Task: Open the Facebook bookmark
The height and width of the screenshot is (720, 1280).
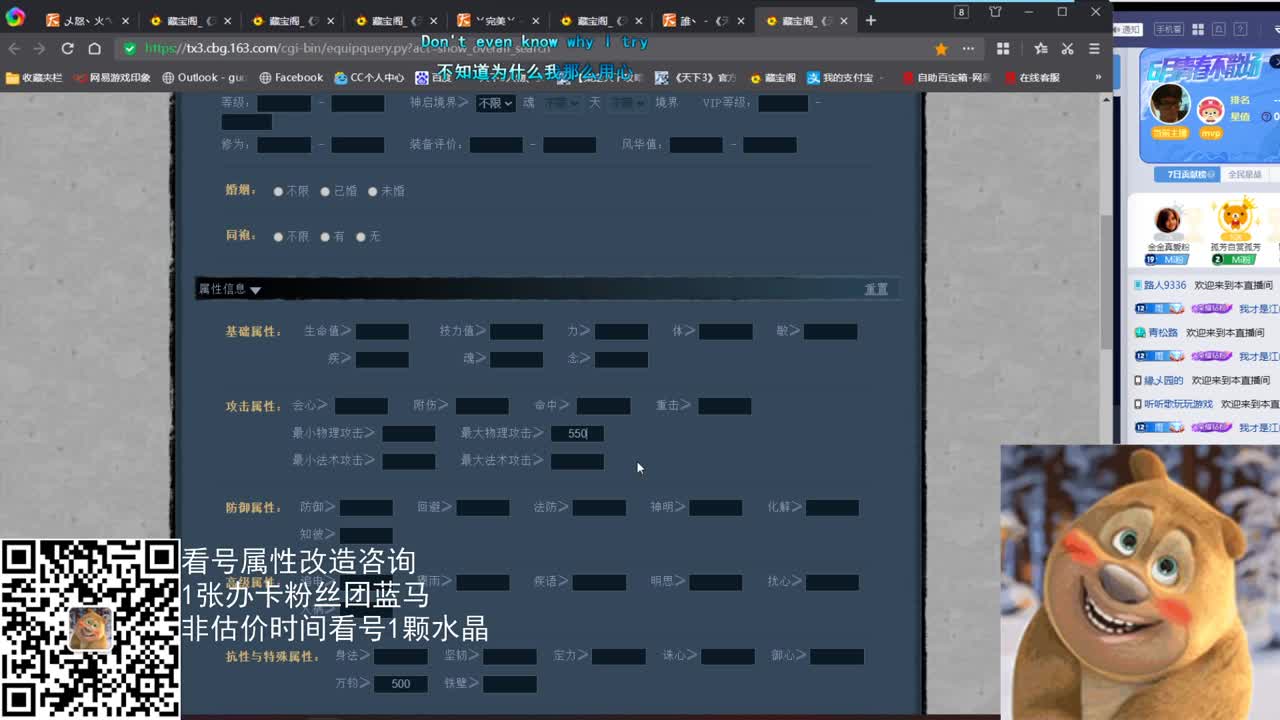Action: tap(291, 77)
